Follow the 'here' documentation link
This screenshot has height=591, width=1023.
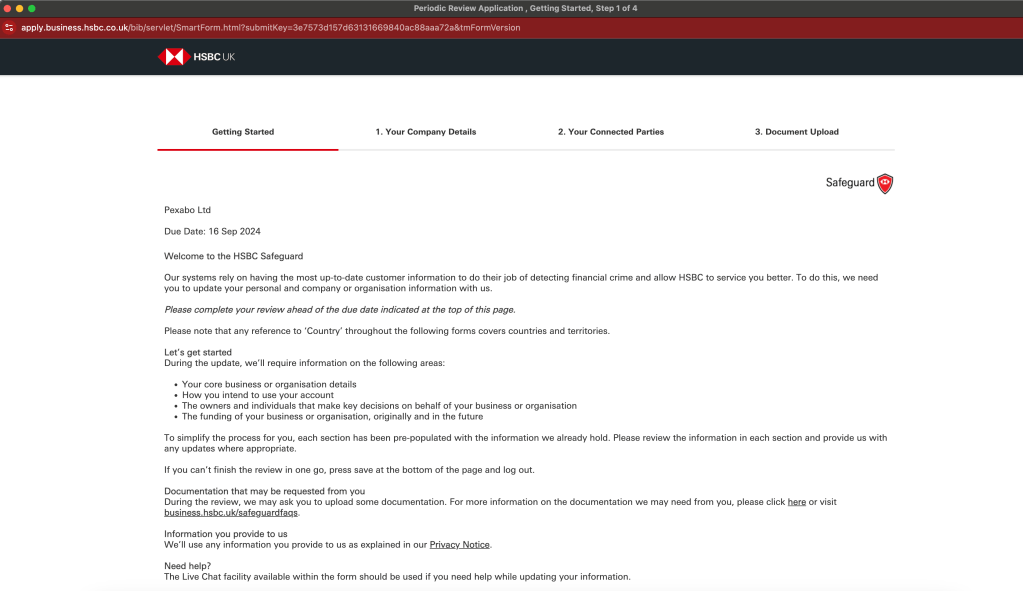click(797, 502)
